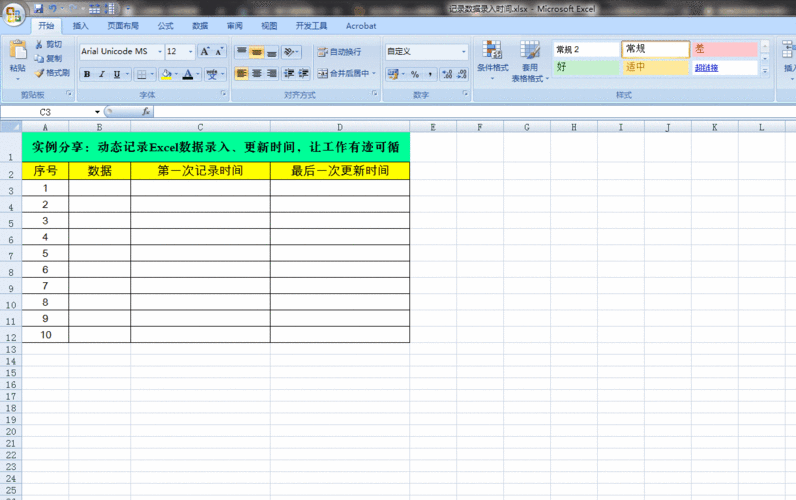Open the 自定义 number format dropdown
Screen dimensions: 796x500
(x=463, y=51)
